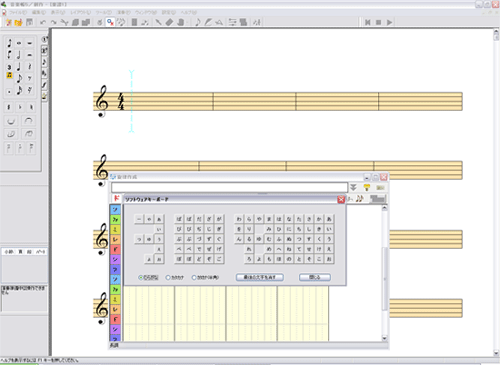Close the software keyboard with the red X
This screenshot has width=500, height=365.
pos(341,199)
